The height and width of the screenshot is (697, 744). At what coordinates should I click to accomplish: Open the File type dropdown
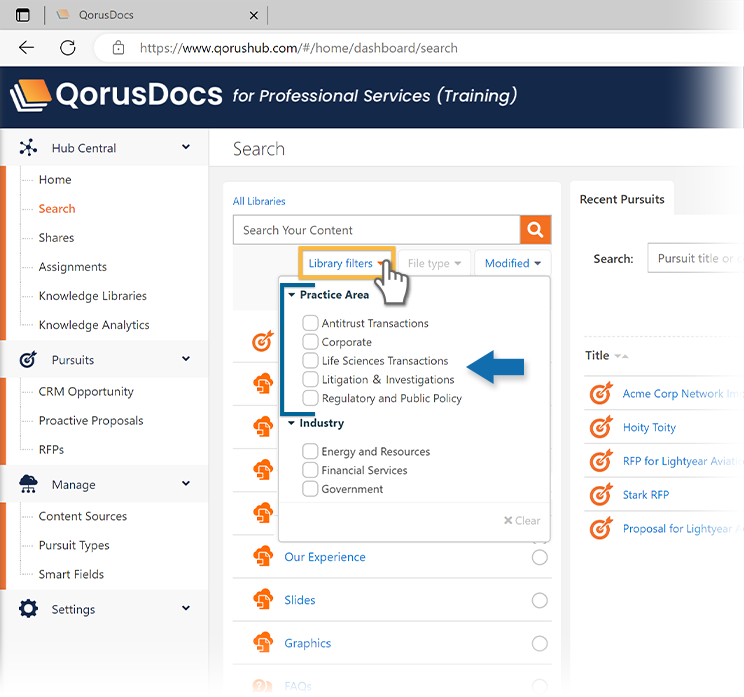pos(434,263)
